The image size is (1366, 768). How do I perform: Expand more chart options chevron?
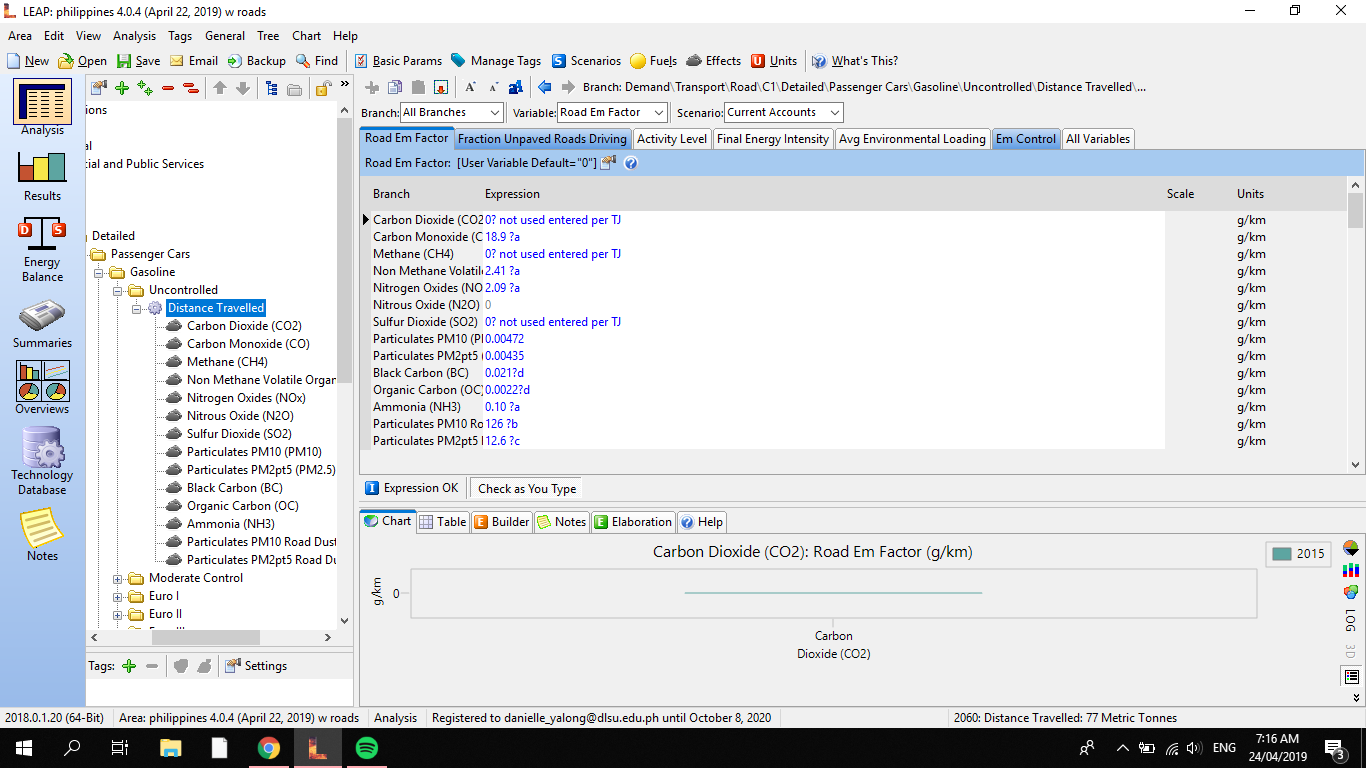click(x=1356, y=698)
